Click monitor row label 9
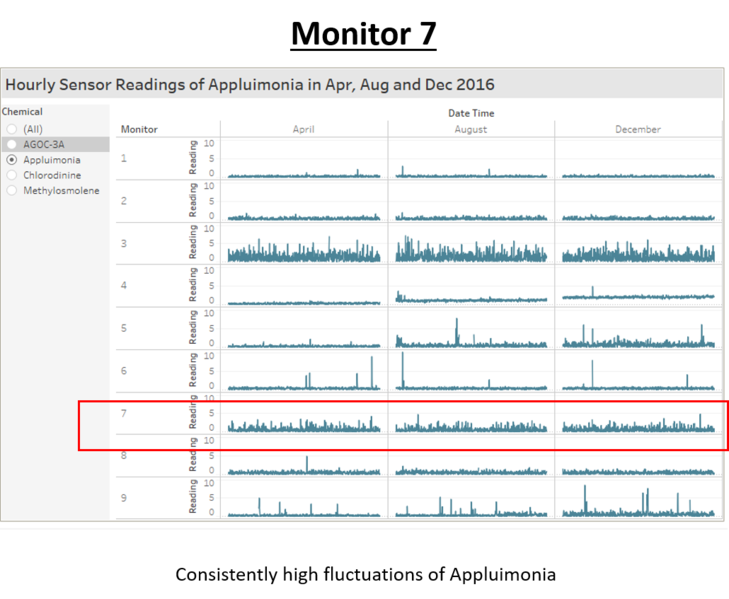 tap(124, 498)
